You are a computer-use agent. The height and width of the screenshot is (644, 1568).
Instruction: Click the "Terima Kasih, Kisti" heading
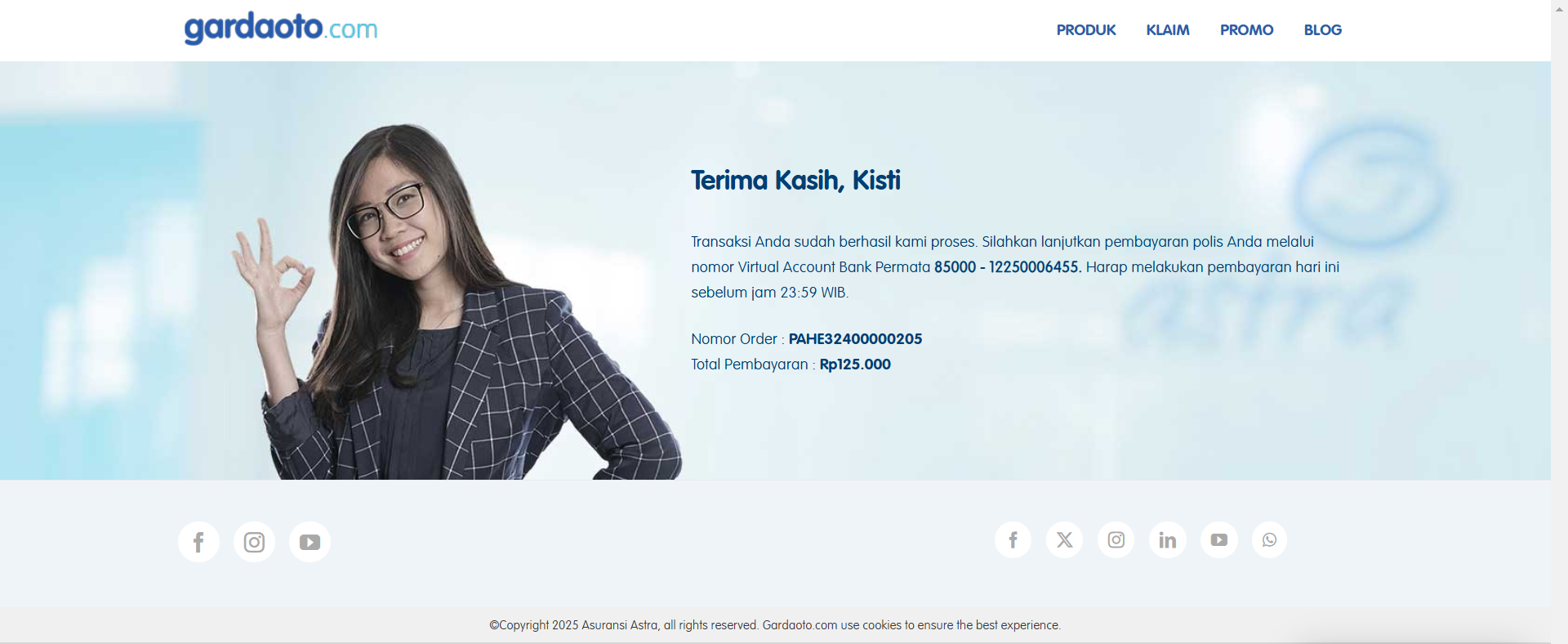(795, 181)
